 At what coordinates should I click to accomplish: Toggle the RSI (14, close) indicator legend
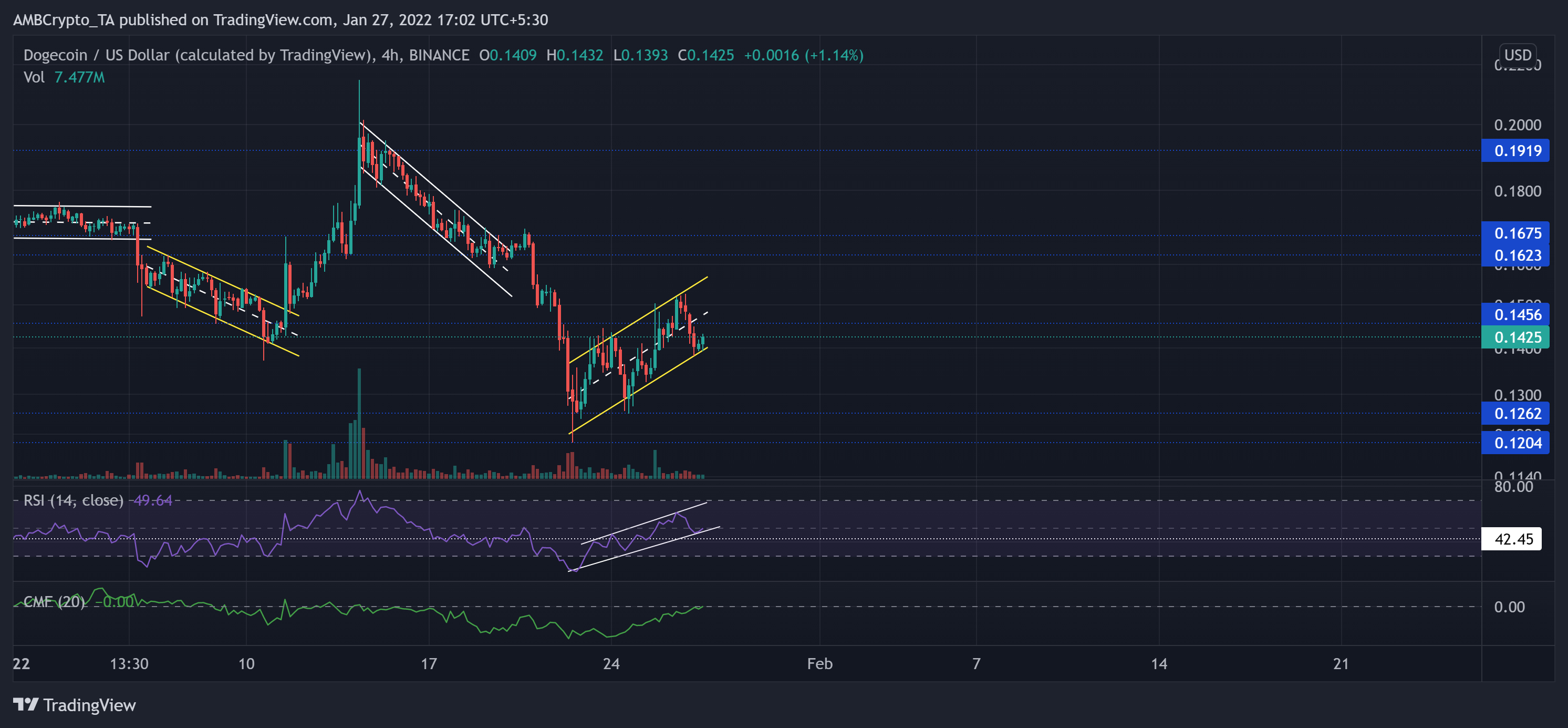coord(73,500)
